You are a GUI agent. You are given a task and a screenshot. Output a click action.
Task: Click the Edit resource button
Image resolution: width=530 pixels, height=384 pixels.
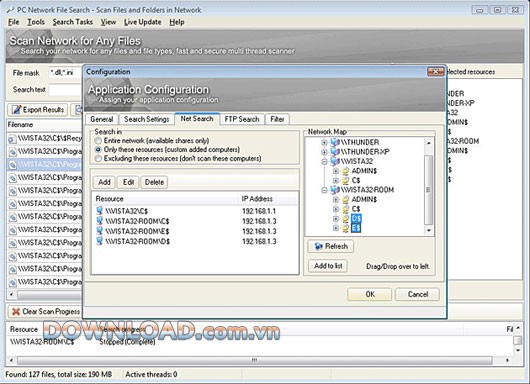[128, 182]
